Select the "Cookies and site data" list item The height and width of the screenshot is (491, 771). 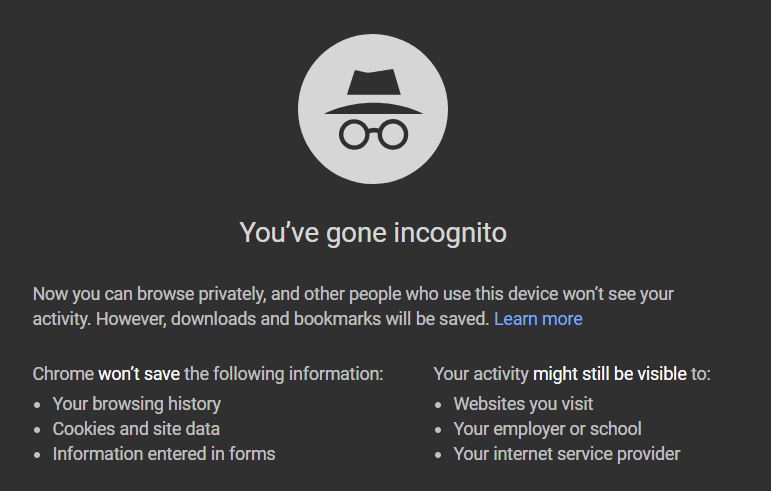pos(136,429)
